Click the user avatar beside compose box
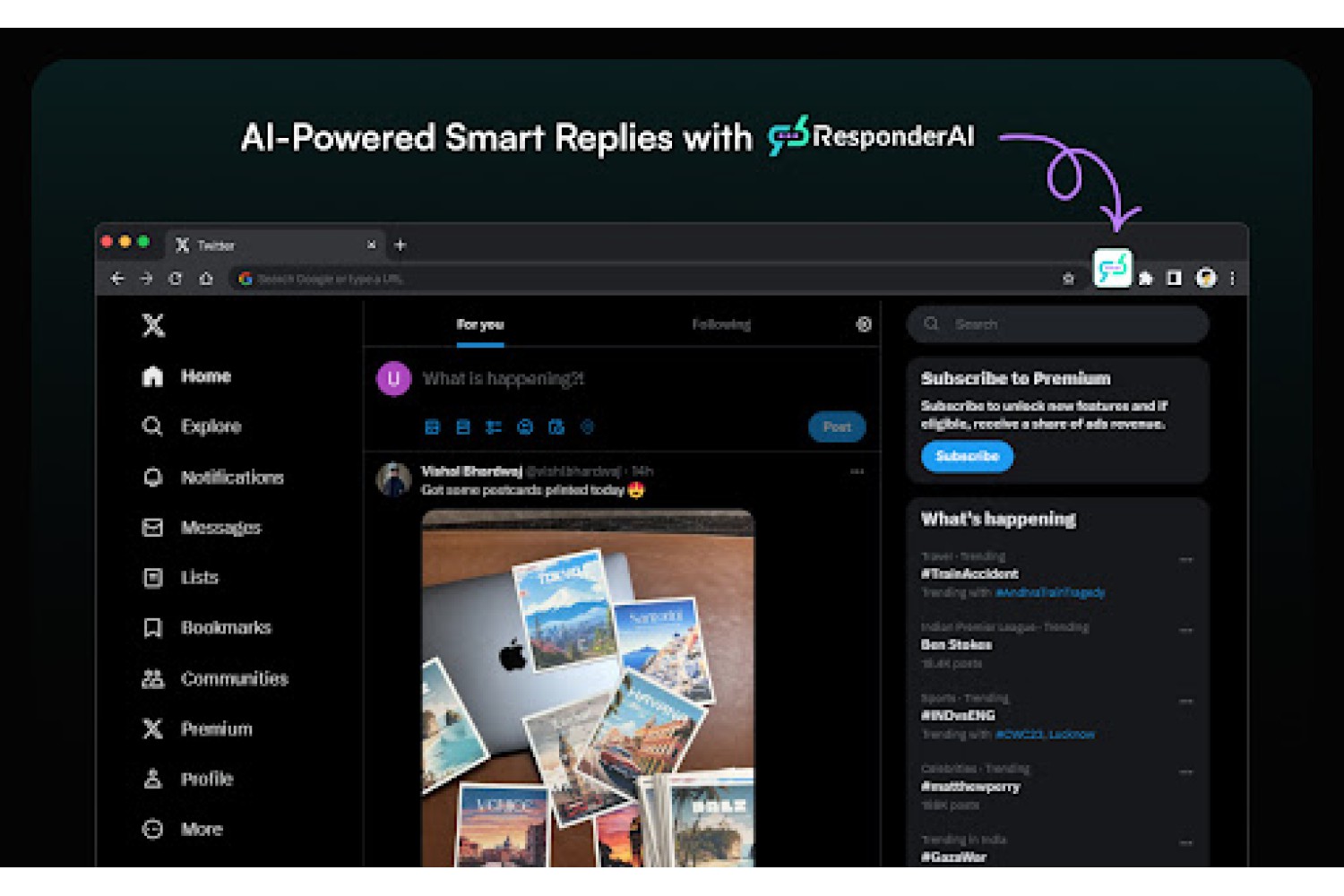Image resolution: width=1344 pixels, height=896 pixels. [x=393, y=379]
